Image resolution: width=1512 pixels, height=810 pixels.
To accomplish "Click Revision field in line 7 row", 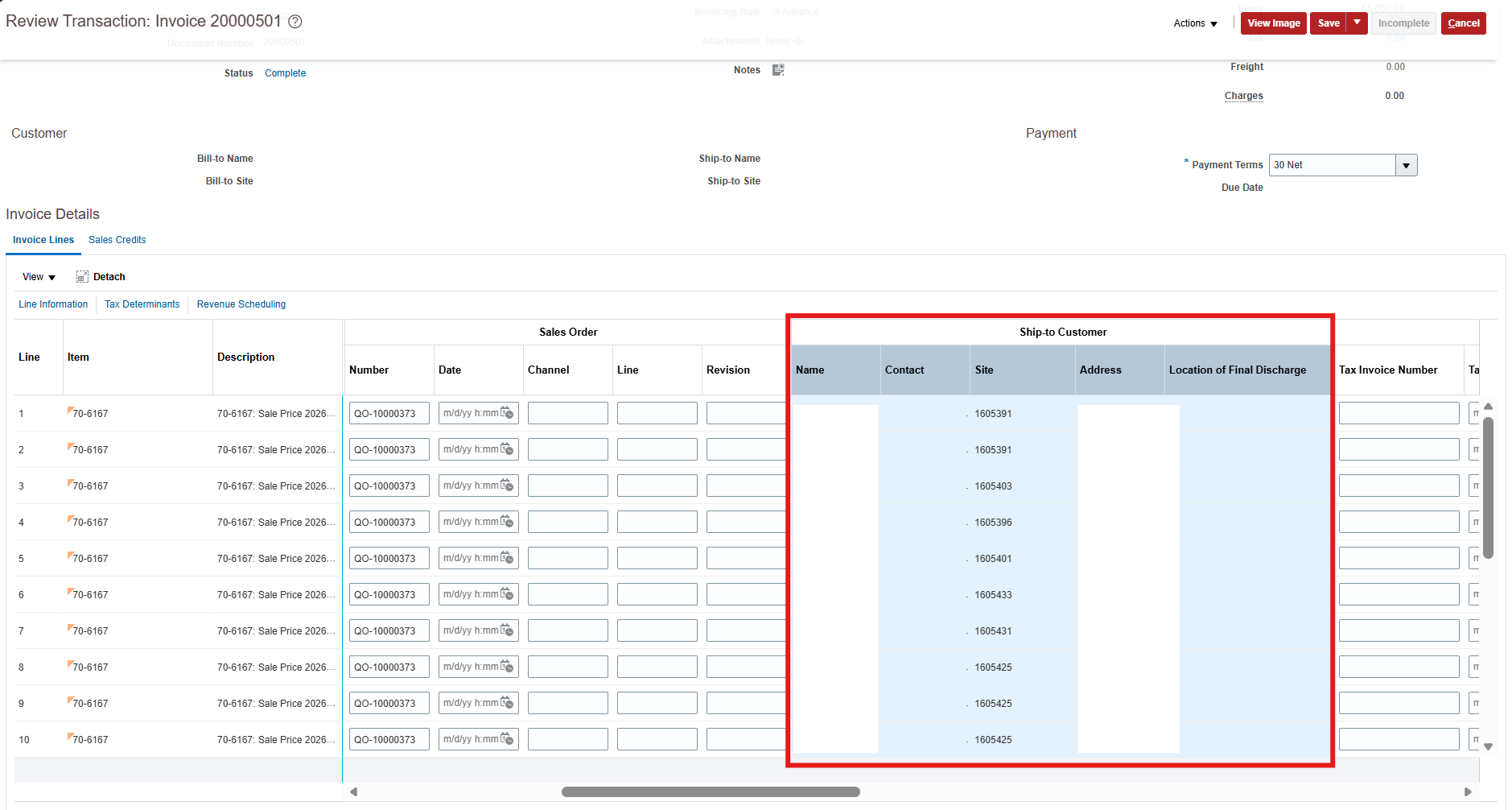I will [746, 630].
